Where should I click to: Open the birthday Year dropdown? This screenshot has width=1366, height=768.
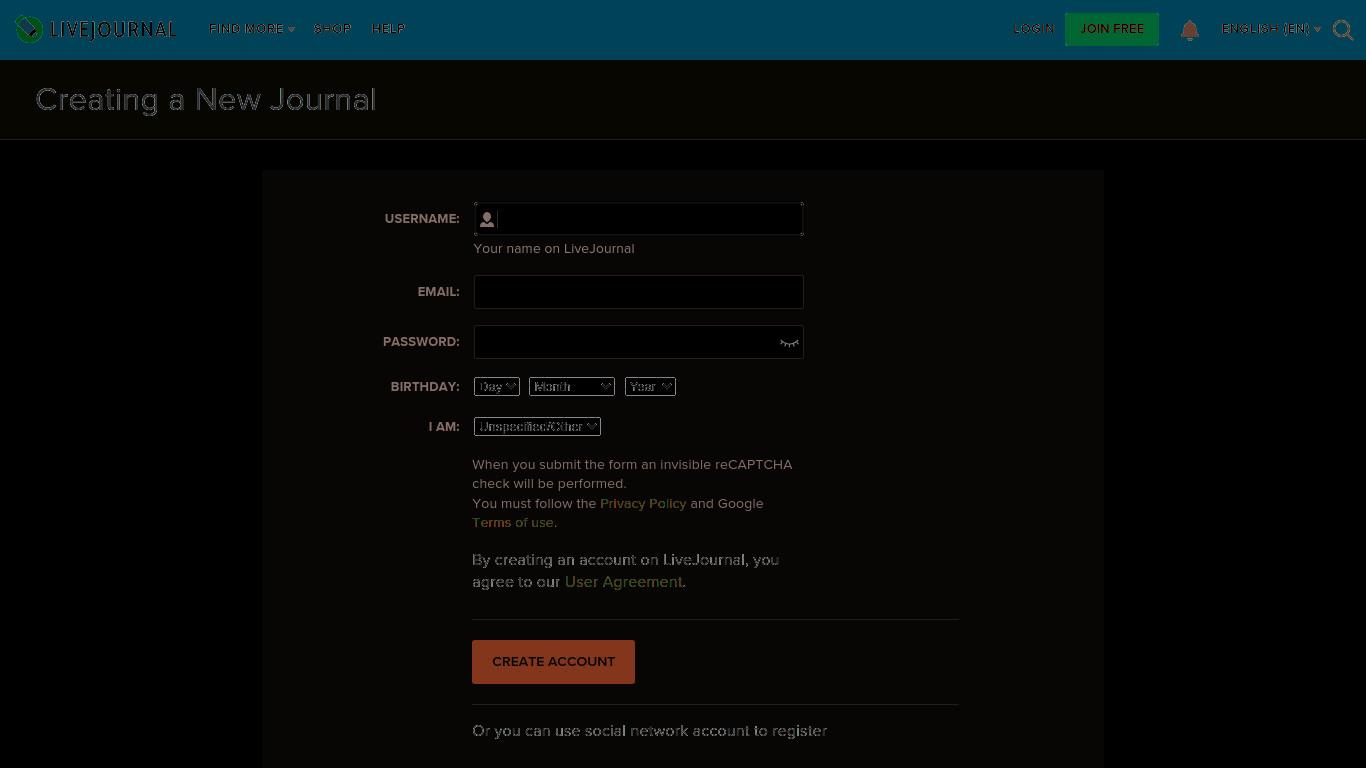pos(650,387)
